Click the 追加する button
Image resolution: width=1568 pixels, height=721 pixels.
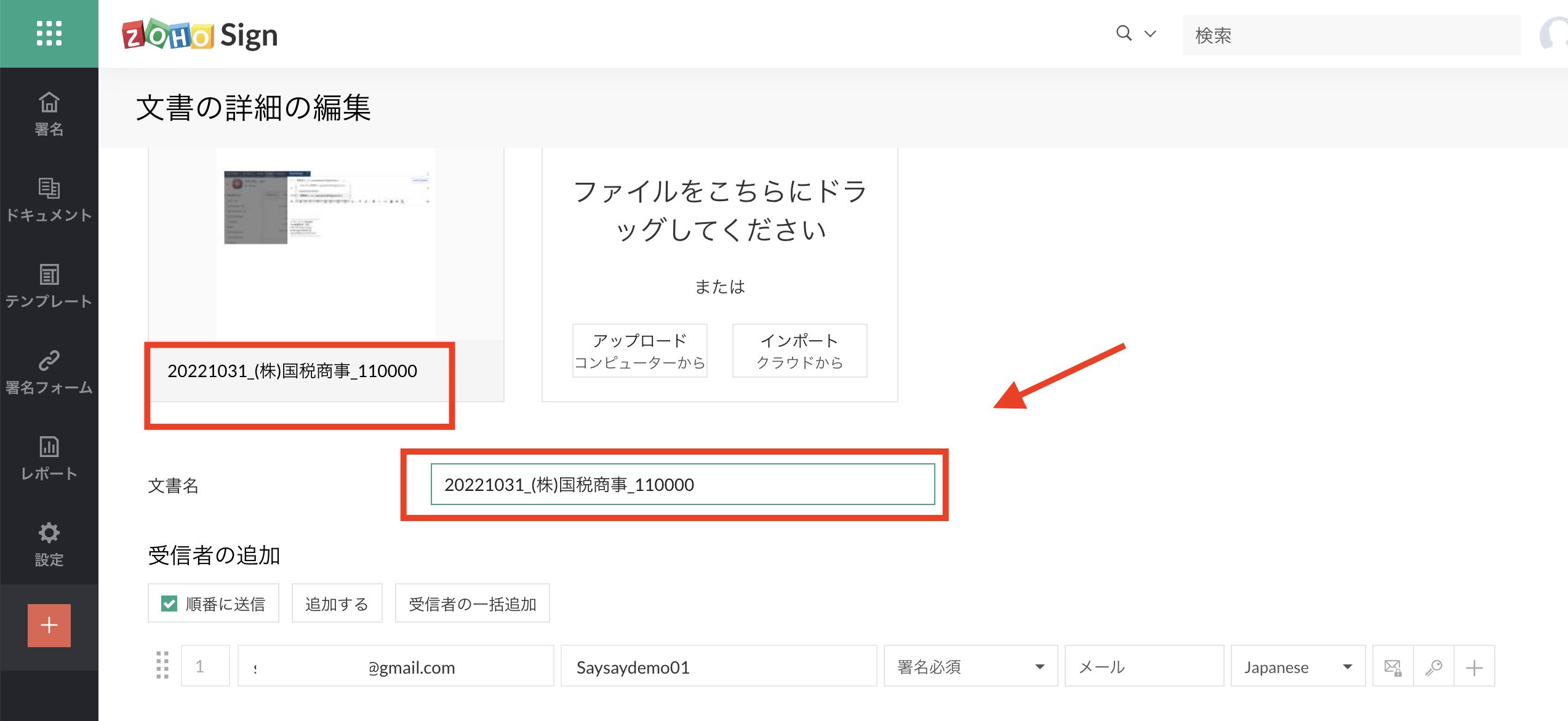click(337, 603)
